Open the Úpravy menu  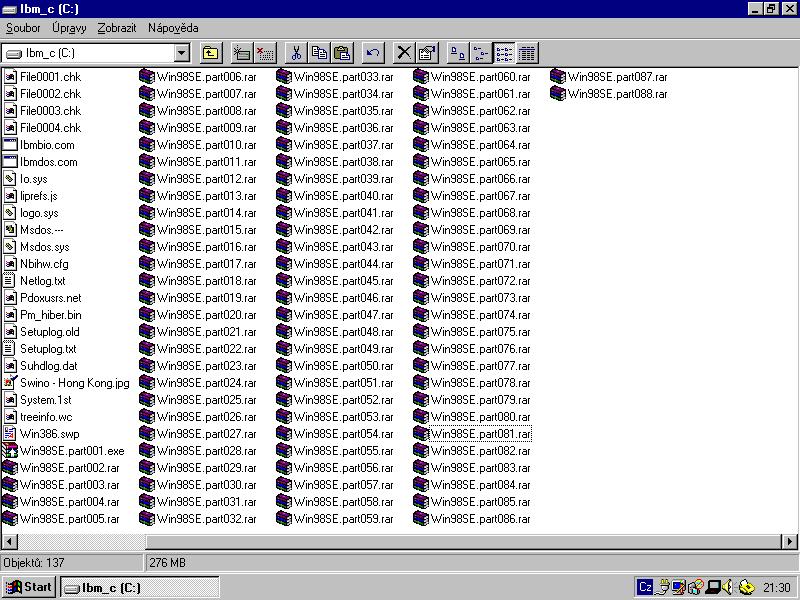[x=69, y=28]
